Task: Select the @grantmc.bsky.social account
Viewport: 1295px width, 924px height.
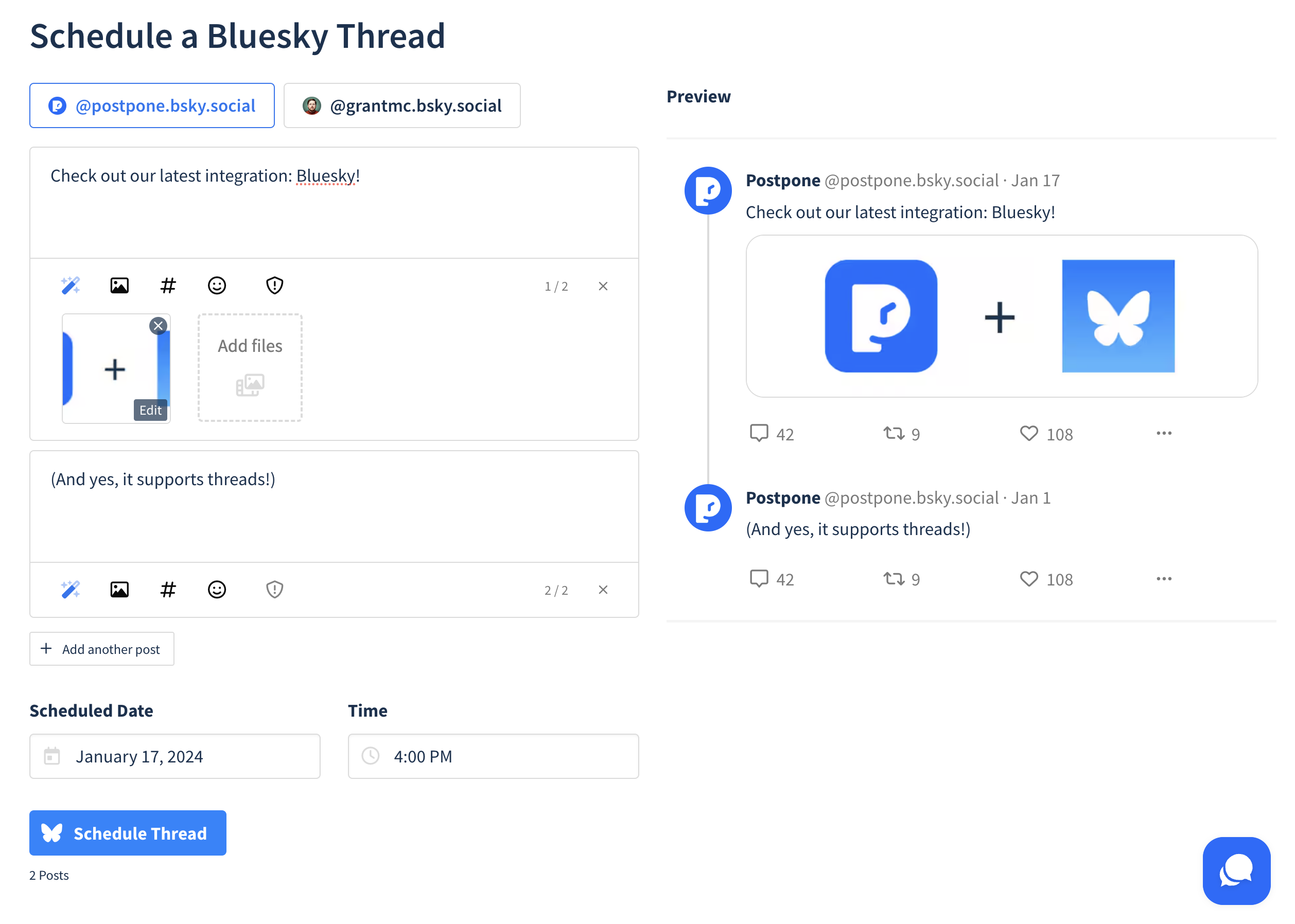Action: point(402,106)
